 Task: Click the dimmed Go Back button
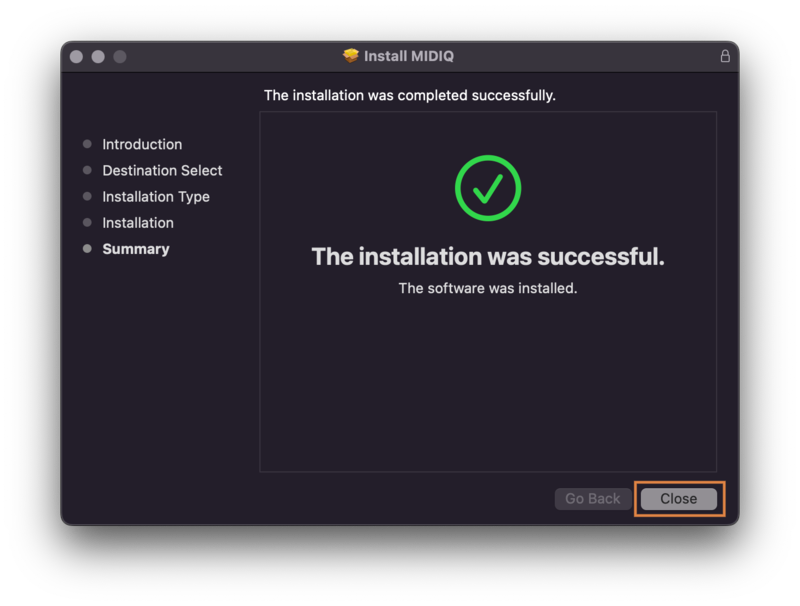(593, 499)
